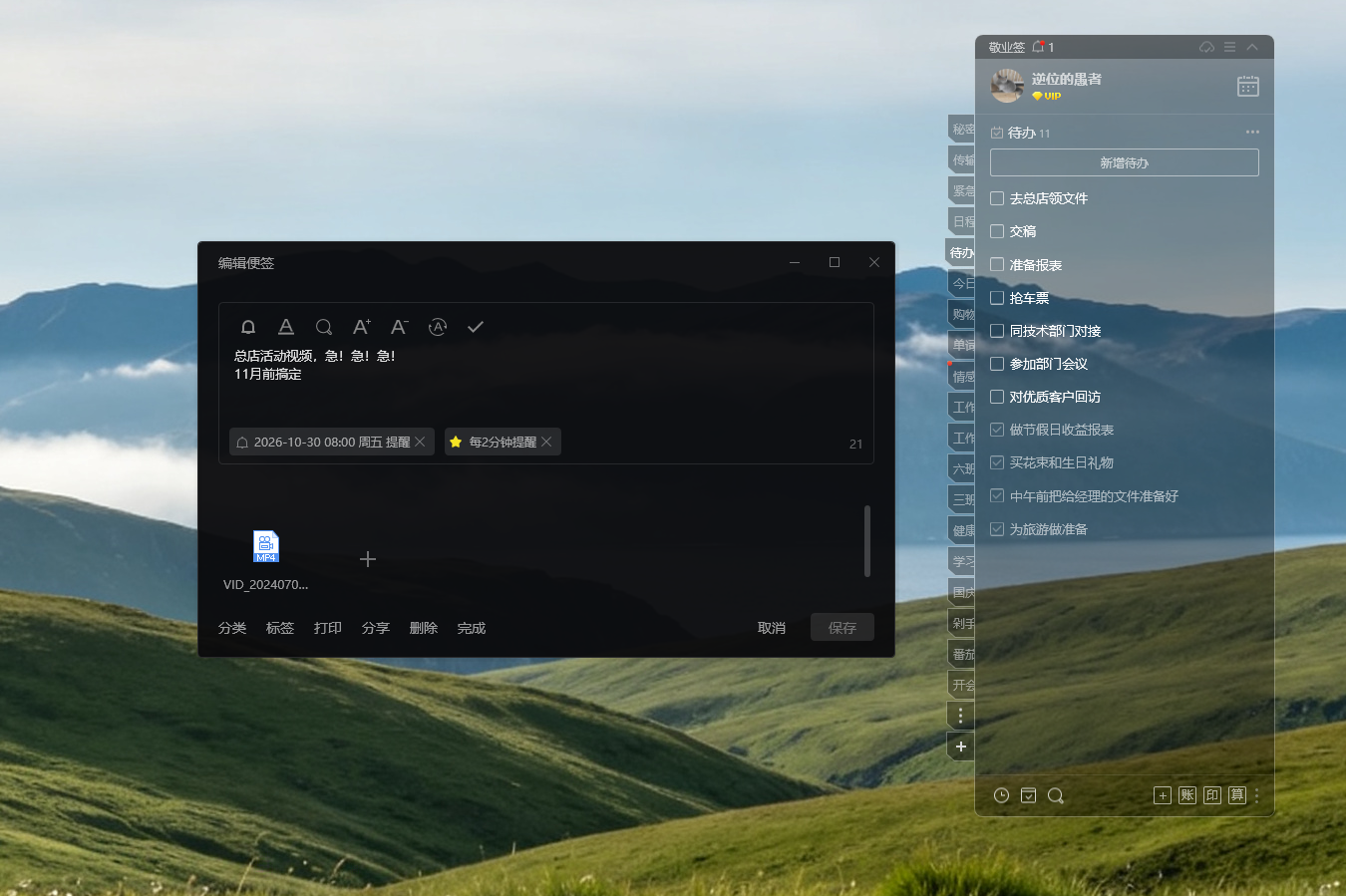Screen dimensions: 1346x896
Task: Open the hamburger menu in 敬业签 title bar
Action: coord(1230,47)
